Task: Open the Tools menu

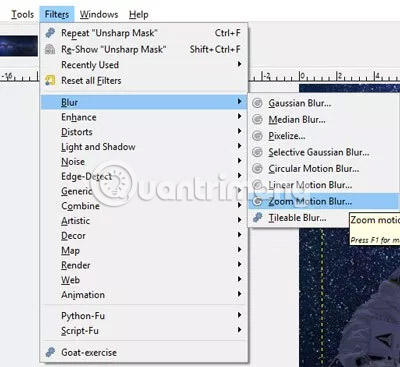Action: (x=23, y=14)
